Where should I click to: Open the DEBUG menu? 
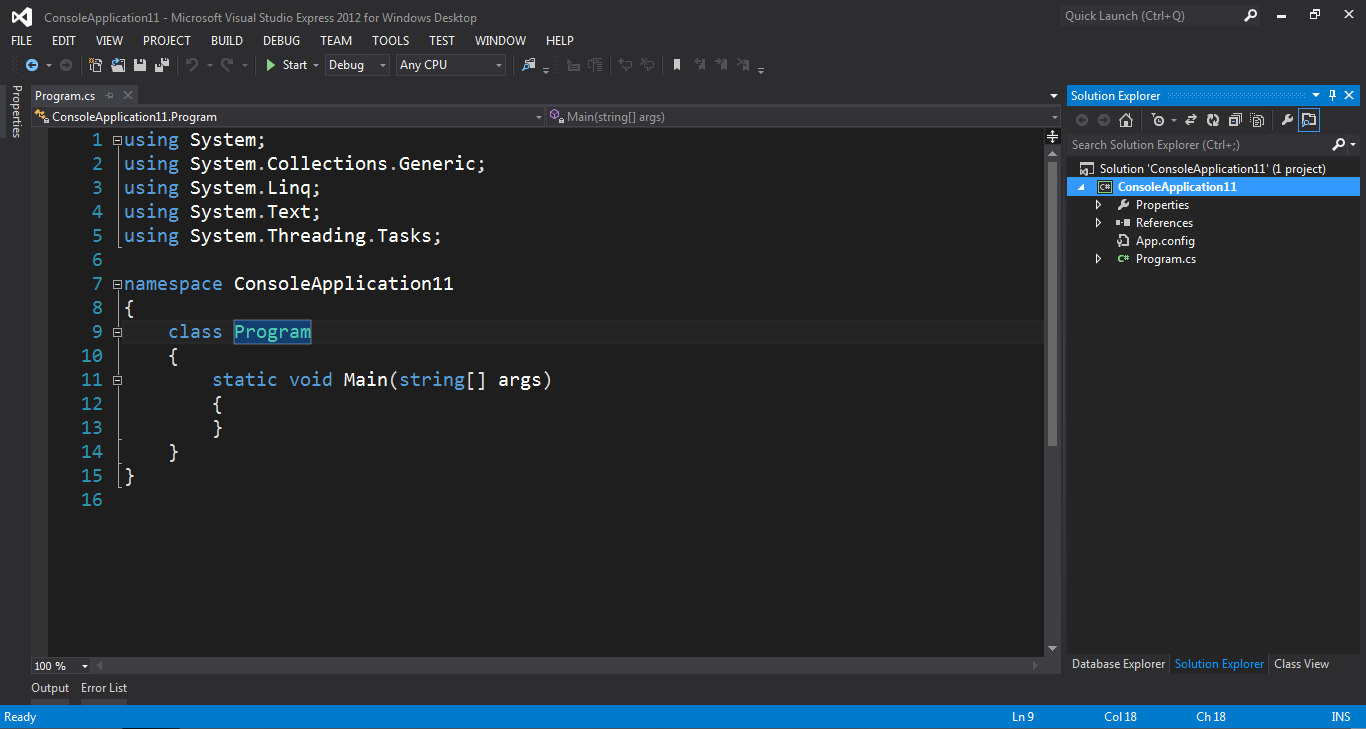tap(282, 41)
